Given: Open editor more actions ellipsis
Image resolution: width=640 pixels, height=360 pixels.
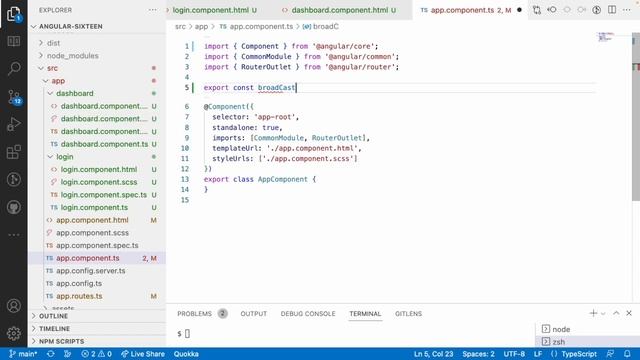Looking at the screenshot, I should [627, 10].
